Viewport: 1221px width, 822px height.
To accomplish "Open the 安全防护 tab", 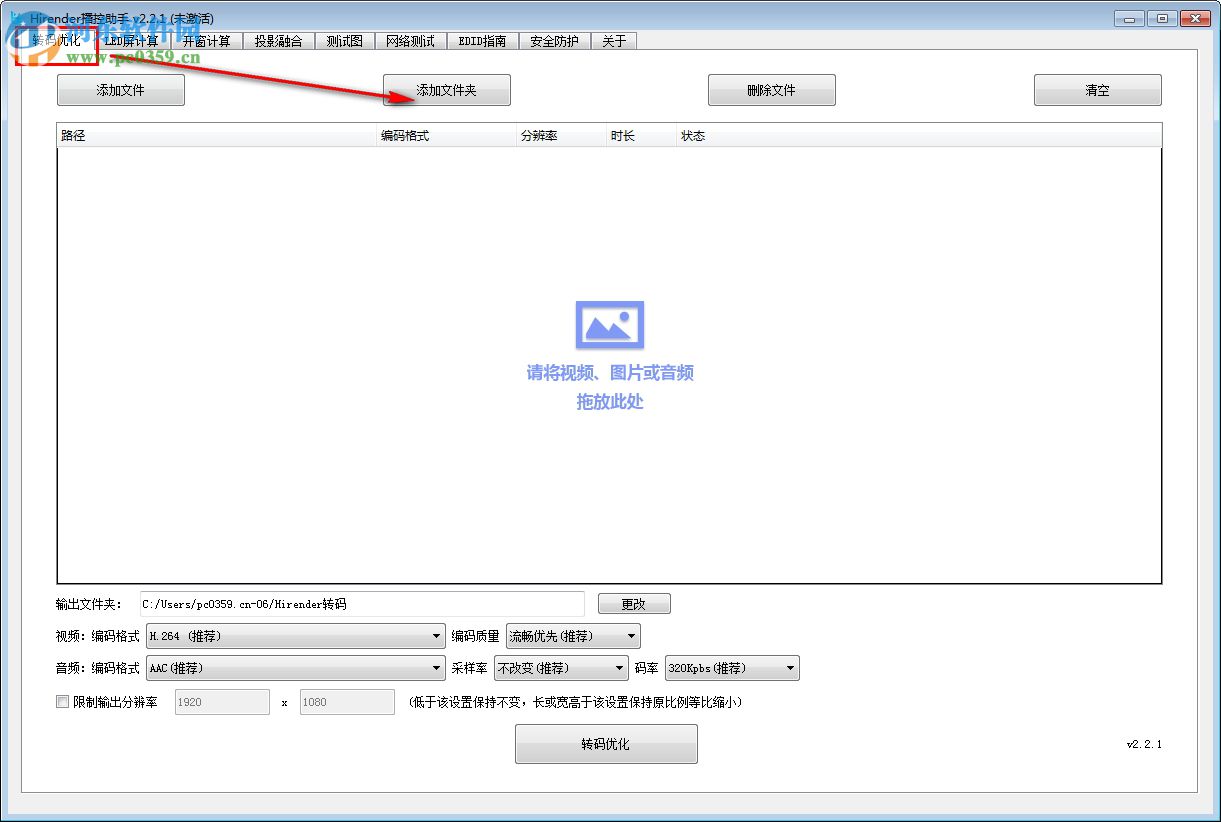I will coord(554,41).
